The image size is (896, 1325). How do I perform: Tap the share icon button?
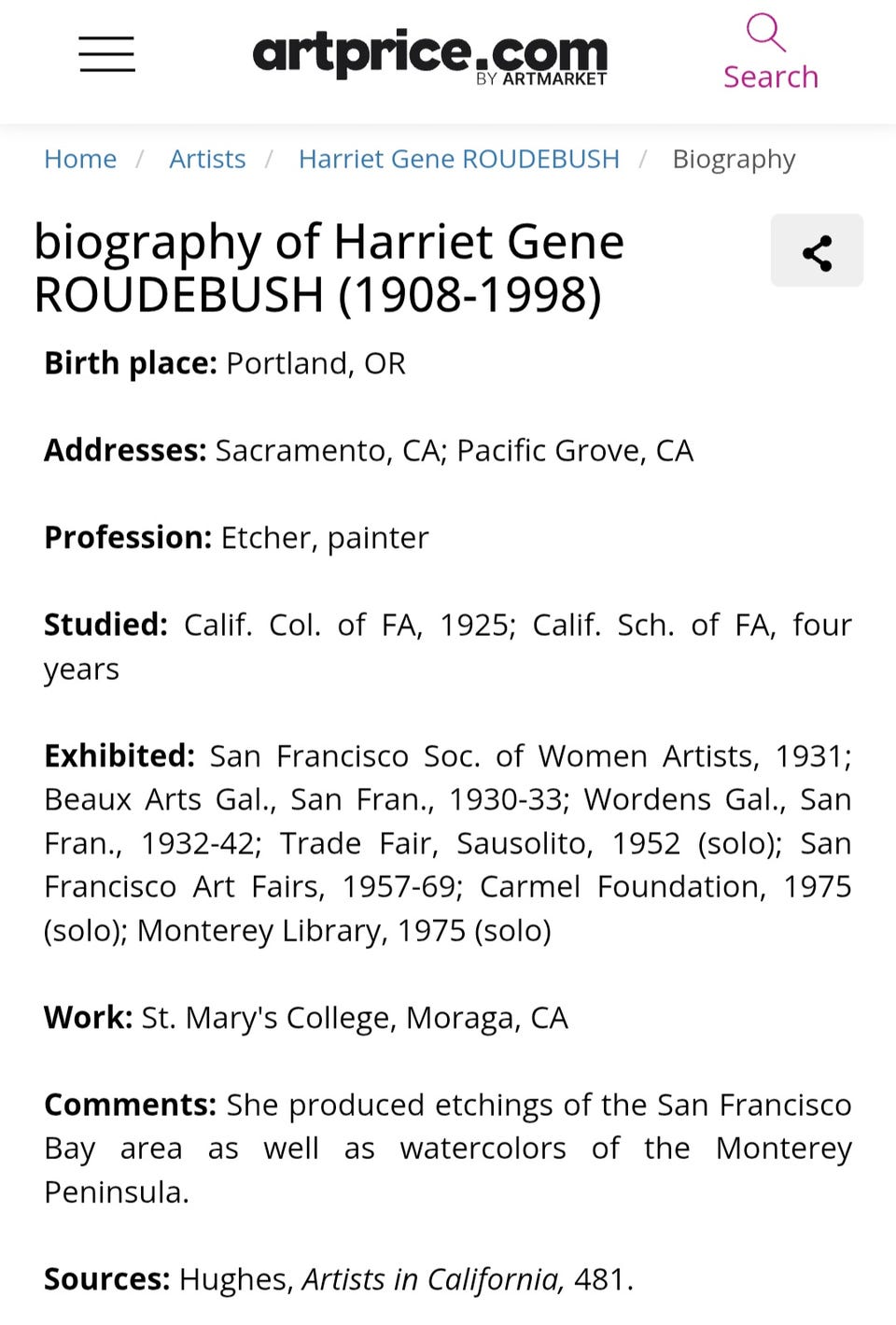point(817,250)
